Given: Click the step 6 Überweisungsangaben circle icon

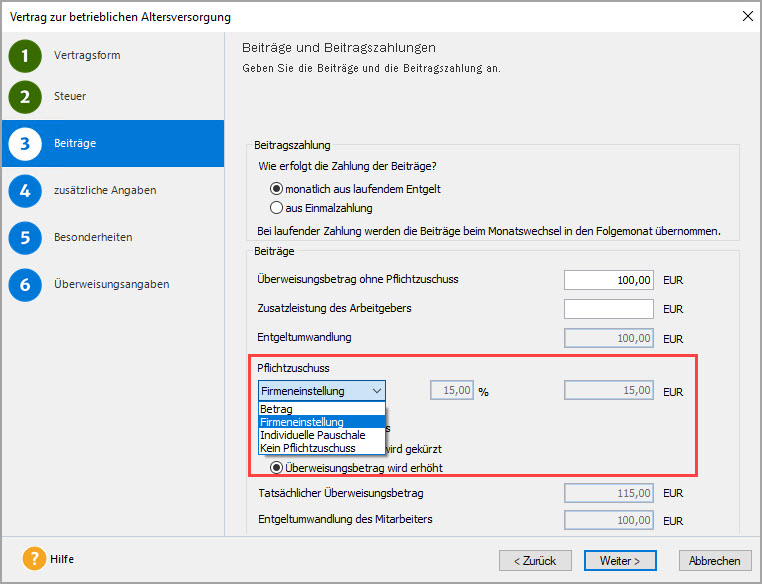Looking at the screenshot, I should (x=25, y=284).
